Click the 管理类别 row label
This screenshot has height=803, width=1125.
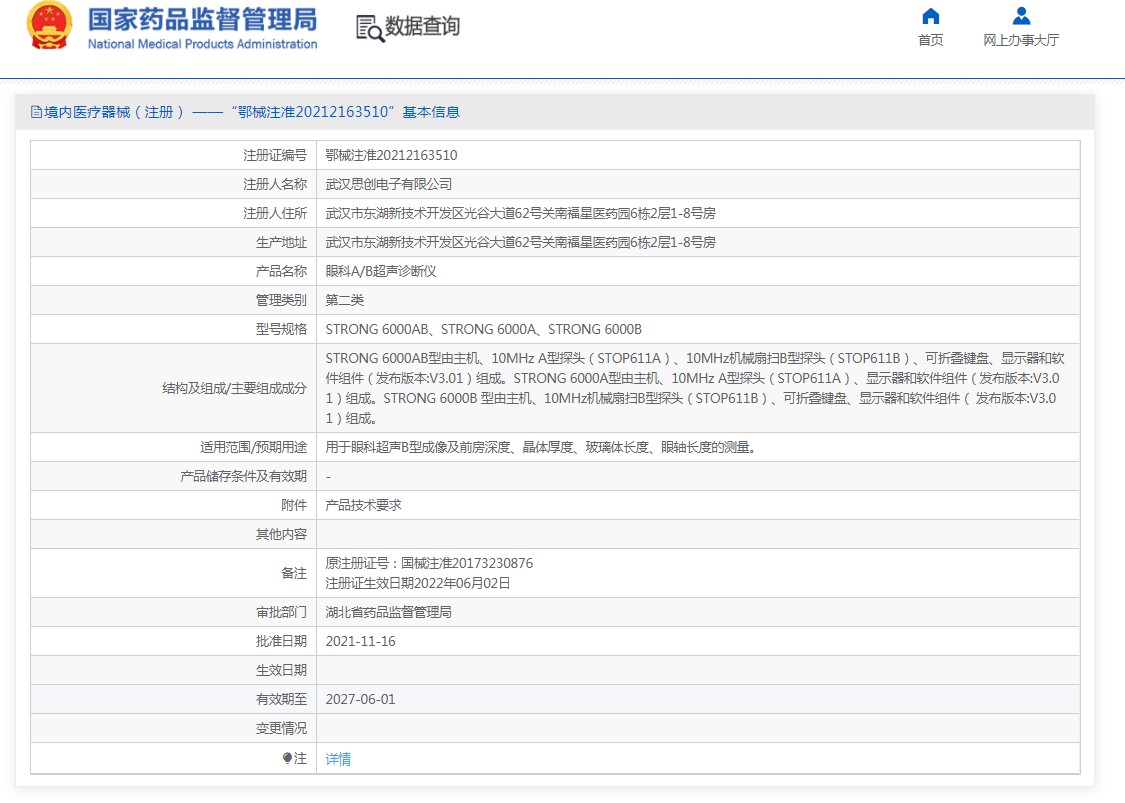pyautogui.click(x=281, y=300)
